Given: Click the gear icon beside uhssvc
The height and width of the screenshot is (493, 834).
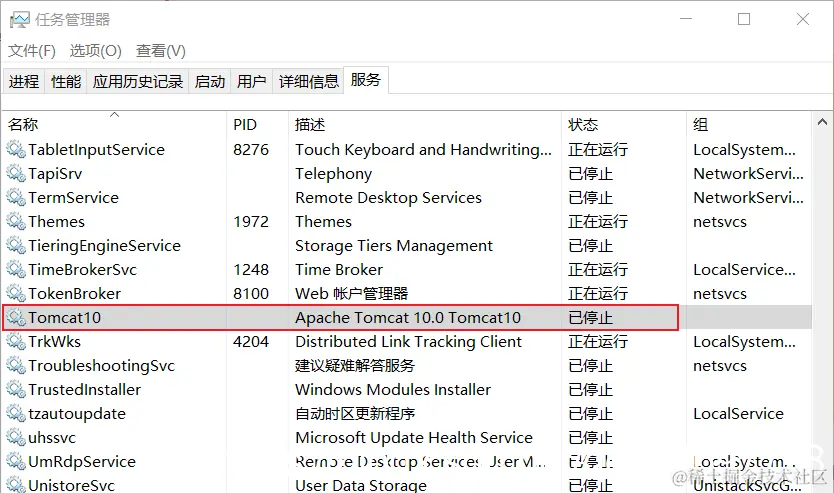Looking at the screenshot, I should tap(16, 437).
